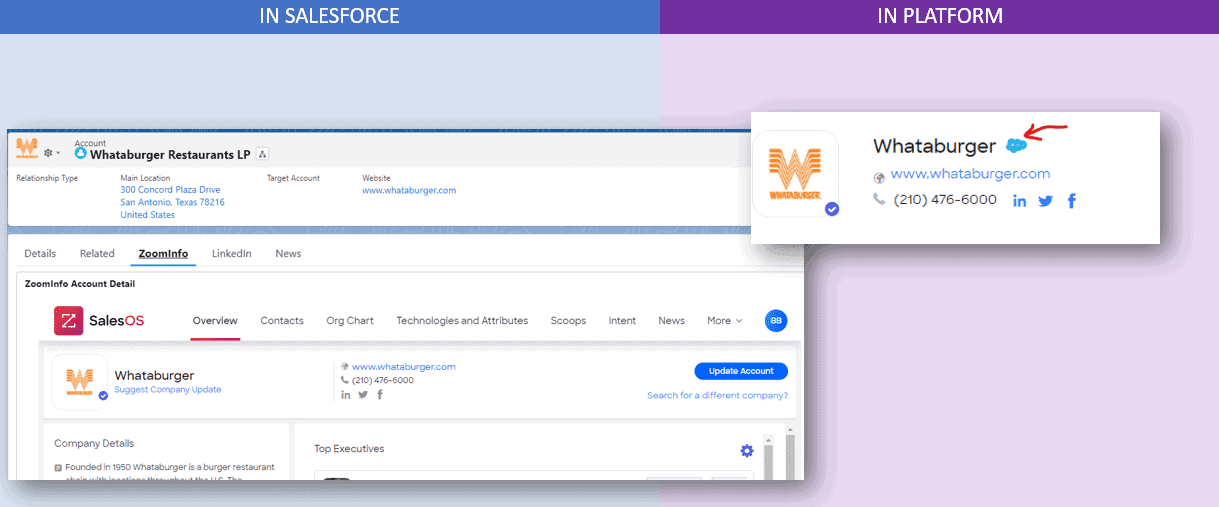Screen dimensions: 1219x507
Task: Click the Update Account button
Action: [x=741, y=371]
